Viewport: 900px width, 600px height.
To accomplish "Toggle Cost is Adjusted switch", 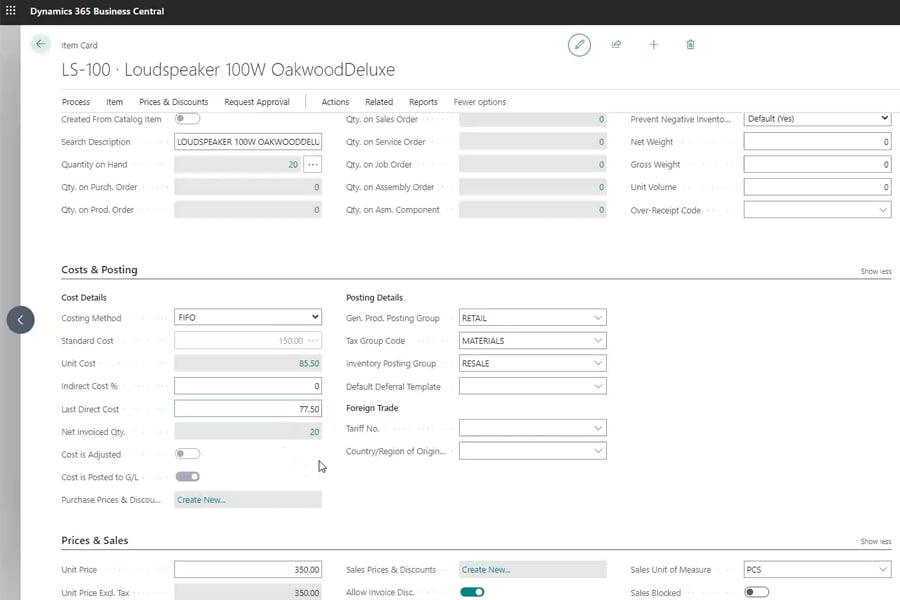I will (187, 454).
